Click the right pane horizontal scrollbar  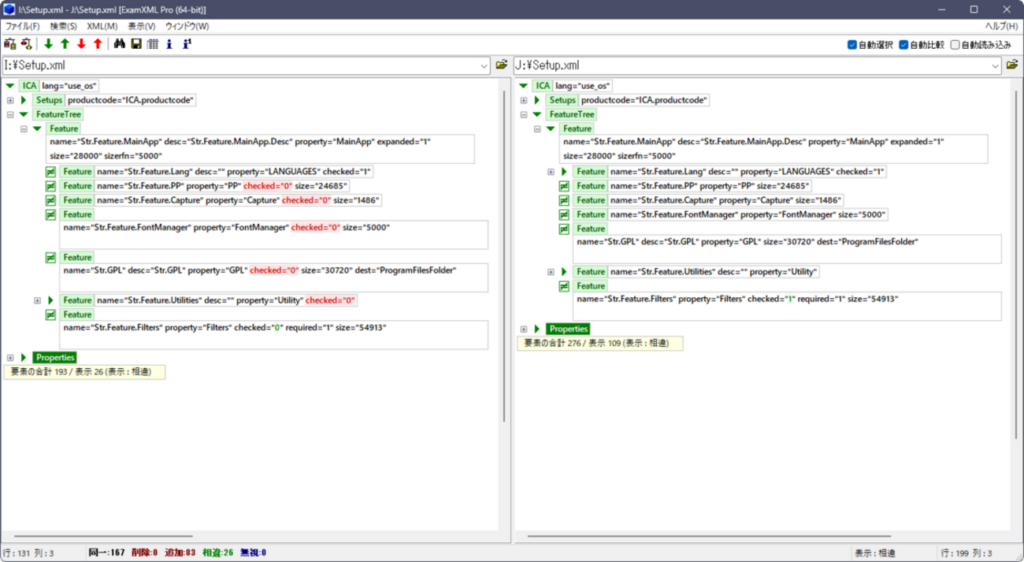[x=709, y=537]
